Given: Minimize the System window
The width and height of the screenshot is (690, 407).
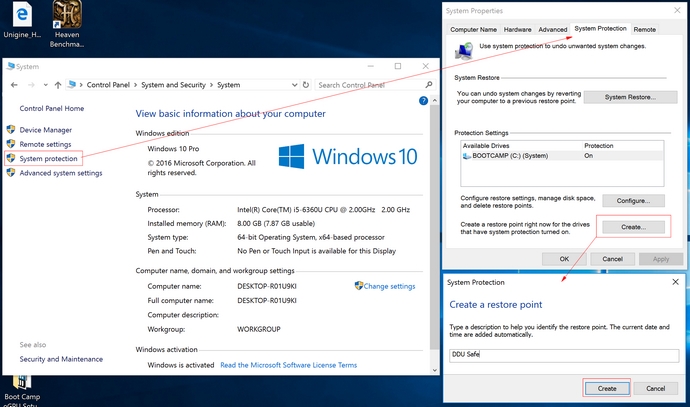Looking at the screenshot, I should coord(371,66).
